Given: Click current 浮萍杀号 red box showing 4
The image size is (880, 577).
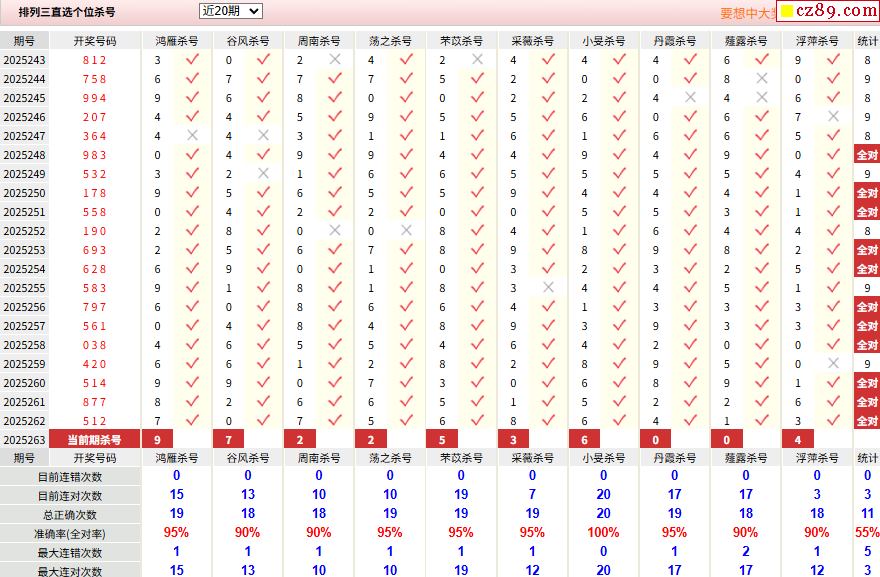Looking at the screenshot, I should click(798, 439).
